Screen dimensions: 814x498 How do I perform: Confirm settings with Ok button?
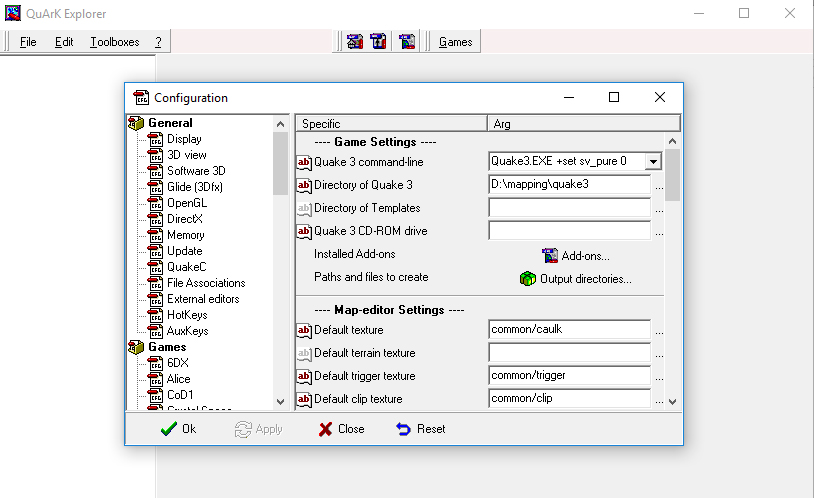point(178,429)
